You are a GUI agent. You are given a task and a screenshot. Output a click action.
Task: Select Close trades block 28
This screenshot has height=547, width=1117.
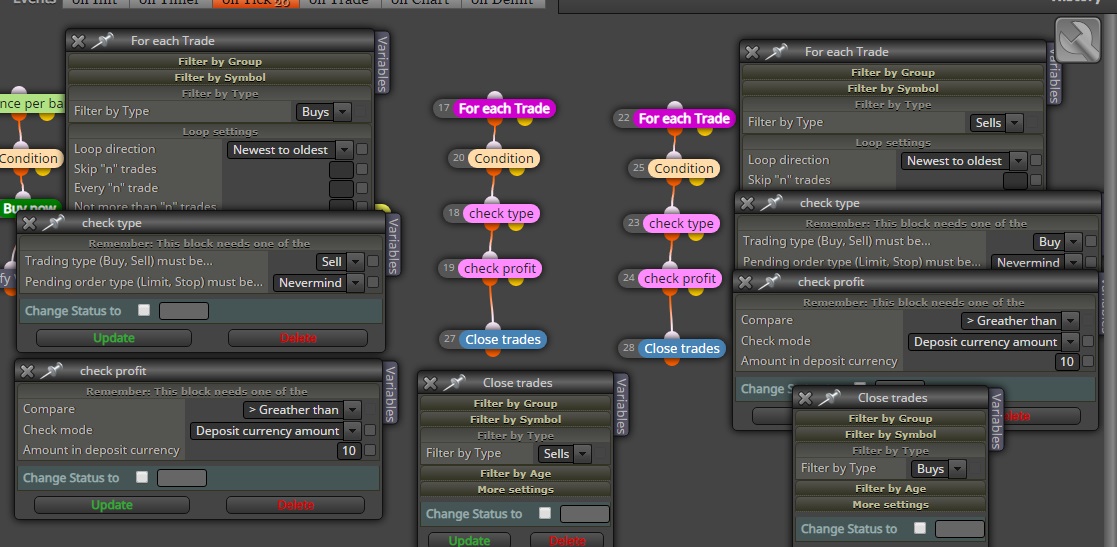(682, 348)
